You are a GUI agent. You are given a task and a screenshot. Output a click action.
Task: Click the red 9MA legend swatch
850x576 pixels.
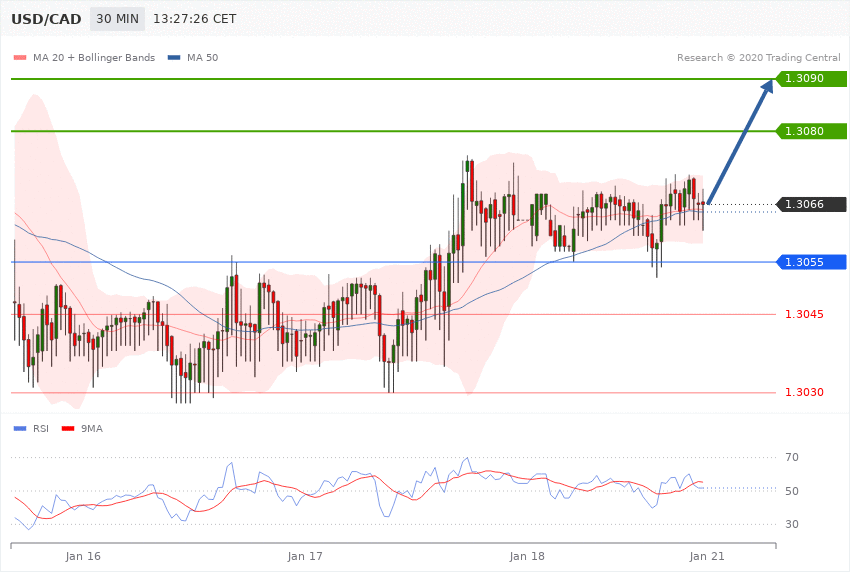click(68, 429)
